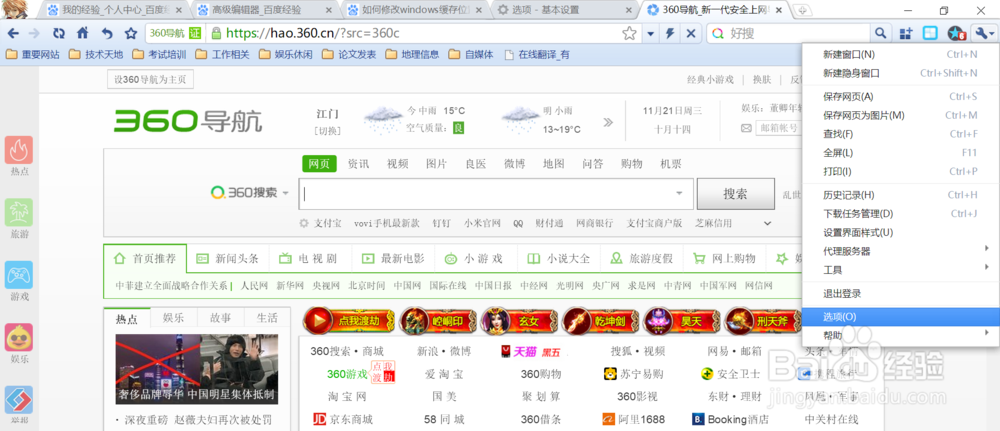This screenshot has height=431, width=1000.
Task: Click the user avatar in top-left corner
Action: (x=13, y=9)
